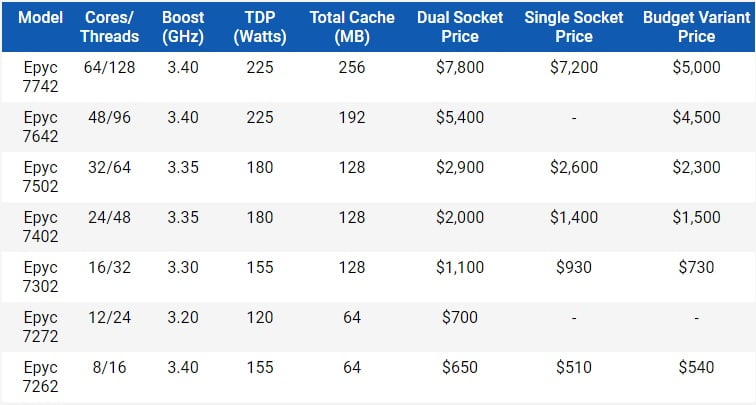Select the Budget Variant Price header
The height and width of the screenshot is (405, 756).
694,27
